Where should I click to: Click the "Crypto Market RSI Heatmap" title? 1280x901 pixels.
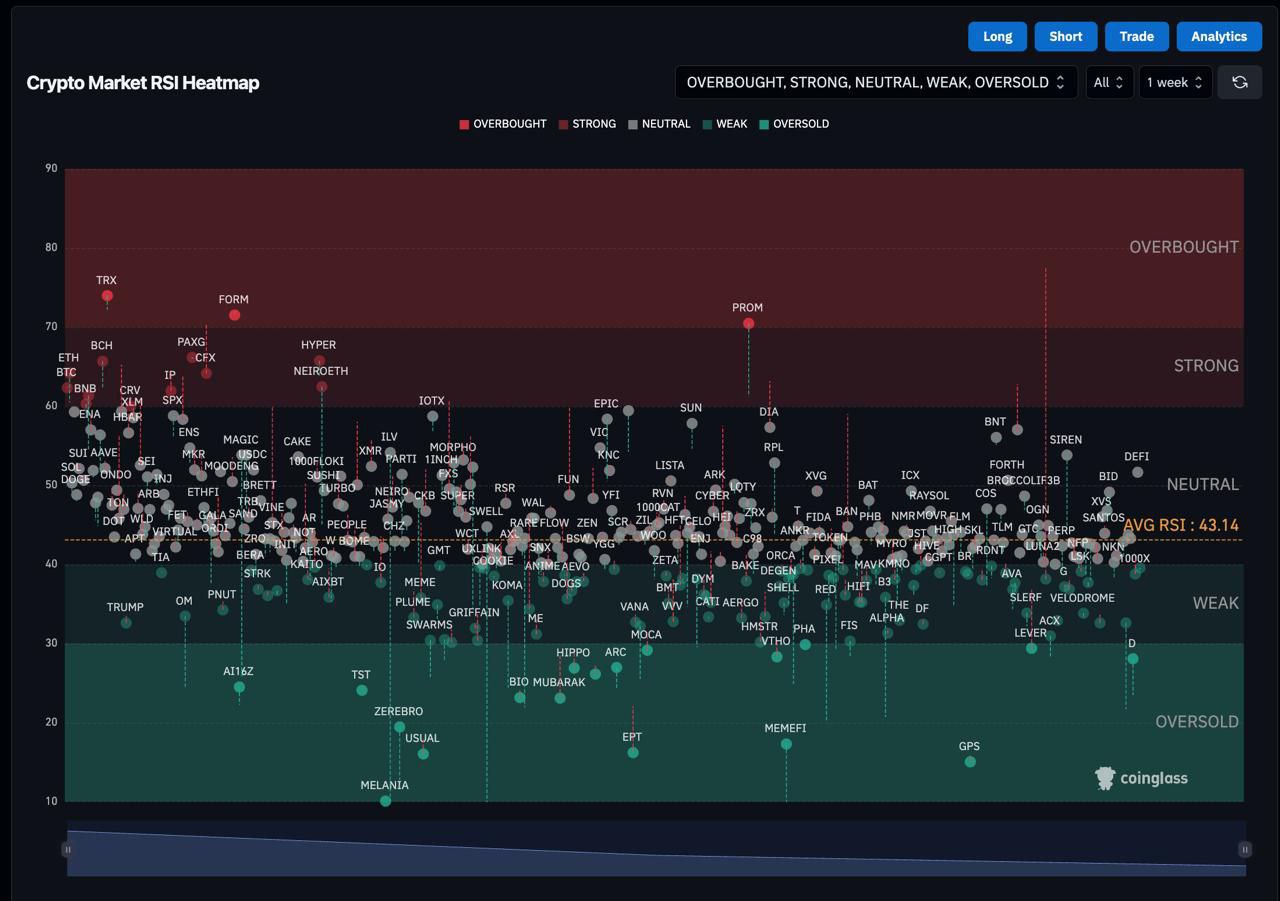[x=143, y=83]
